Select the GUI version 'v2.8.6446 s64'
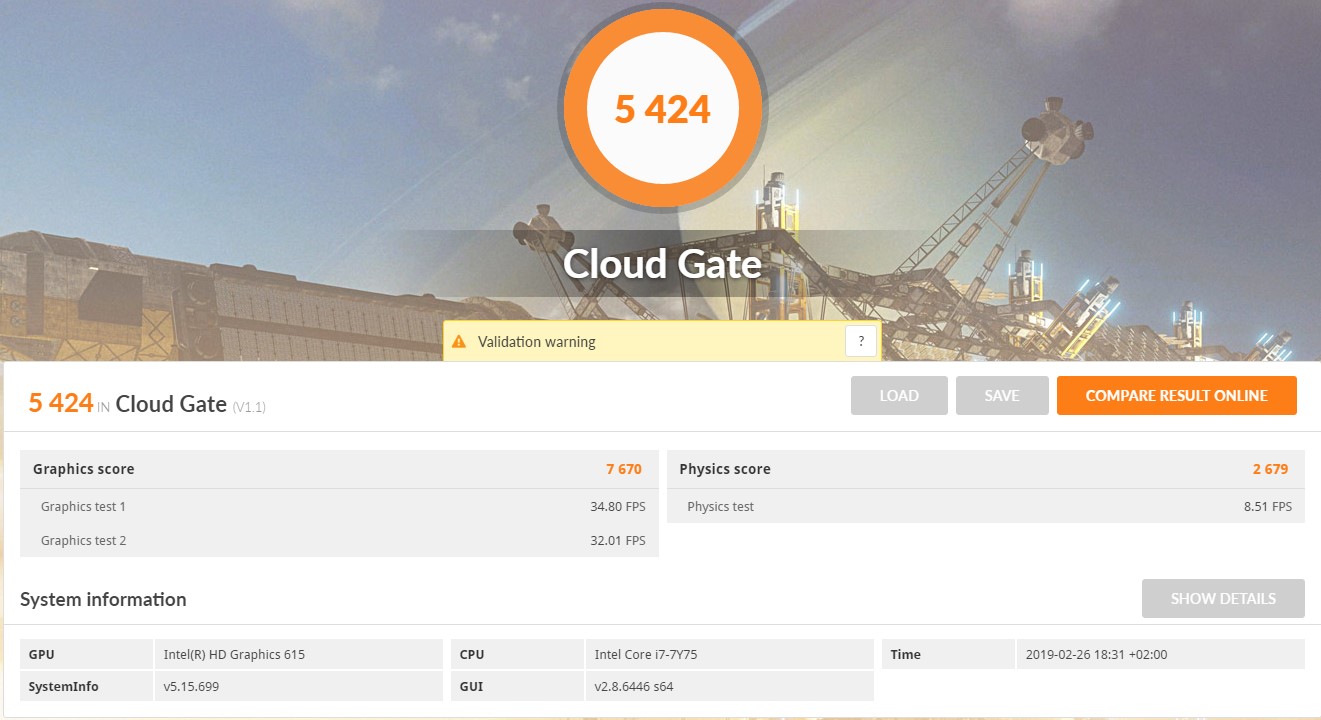Viewport: 1321px width, 720px height. click(x=636, y=687)
